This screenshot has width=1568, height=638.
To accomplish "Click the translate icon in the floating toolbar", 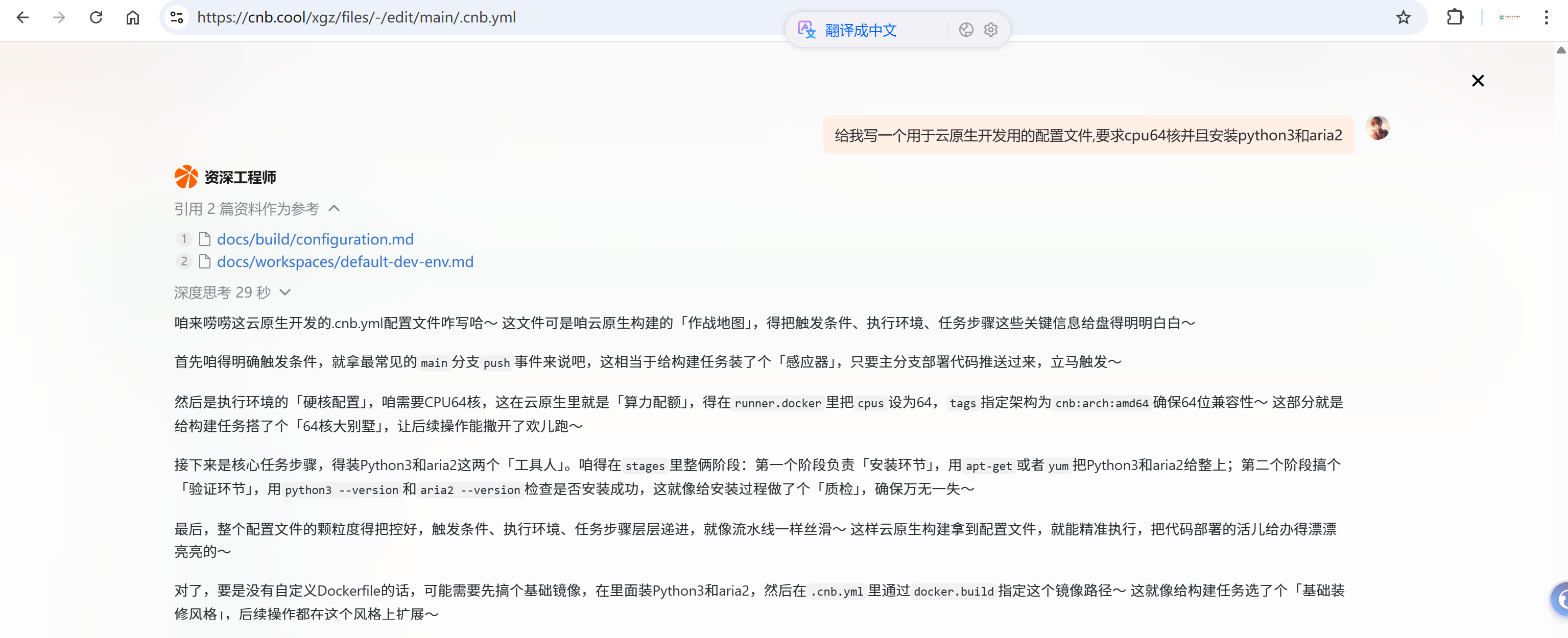I will point(806,29).
